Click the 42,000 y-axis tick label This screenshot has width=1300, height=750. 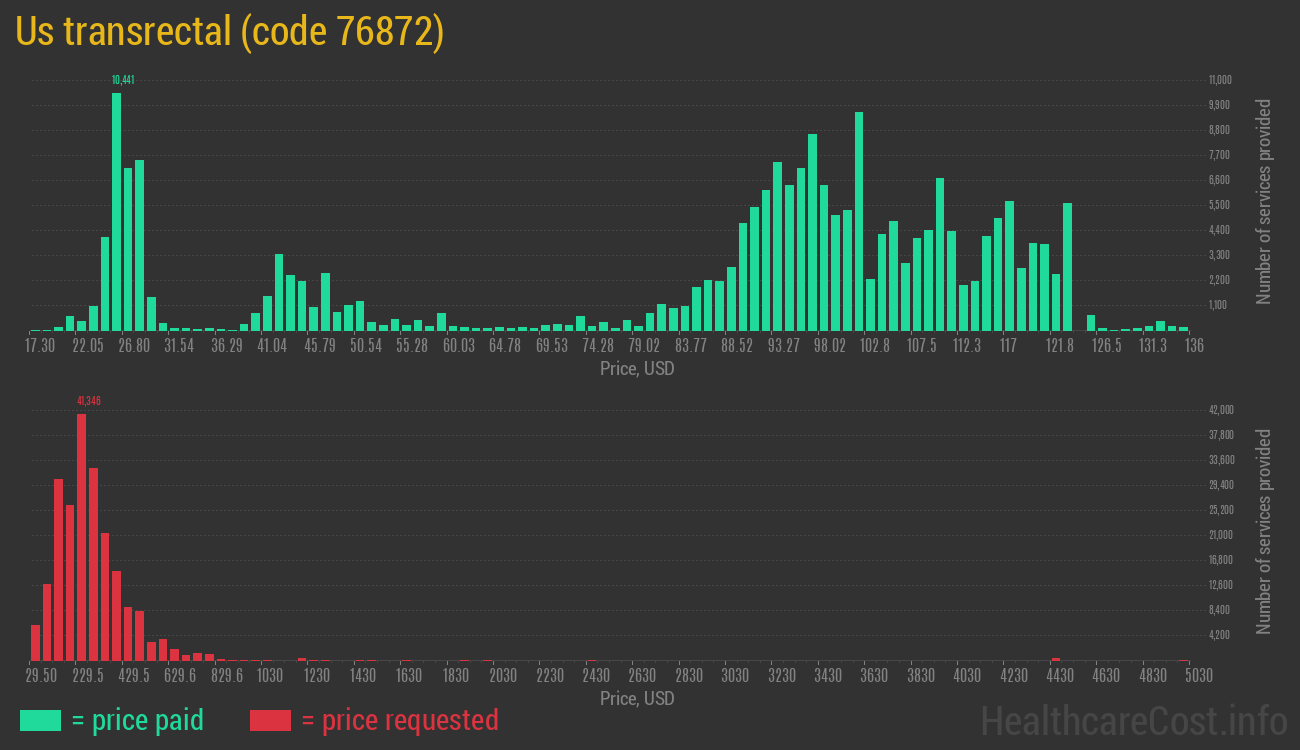[x=1221, y=410]
